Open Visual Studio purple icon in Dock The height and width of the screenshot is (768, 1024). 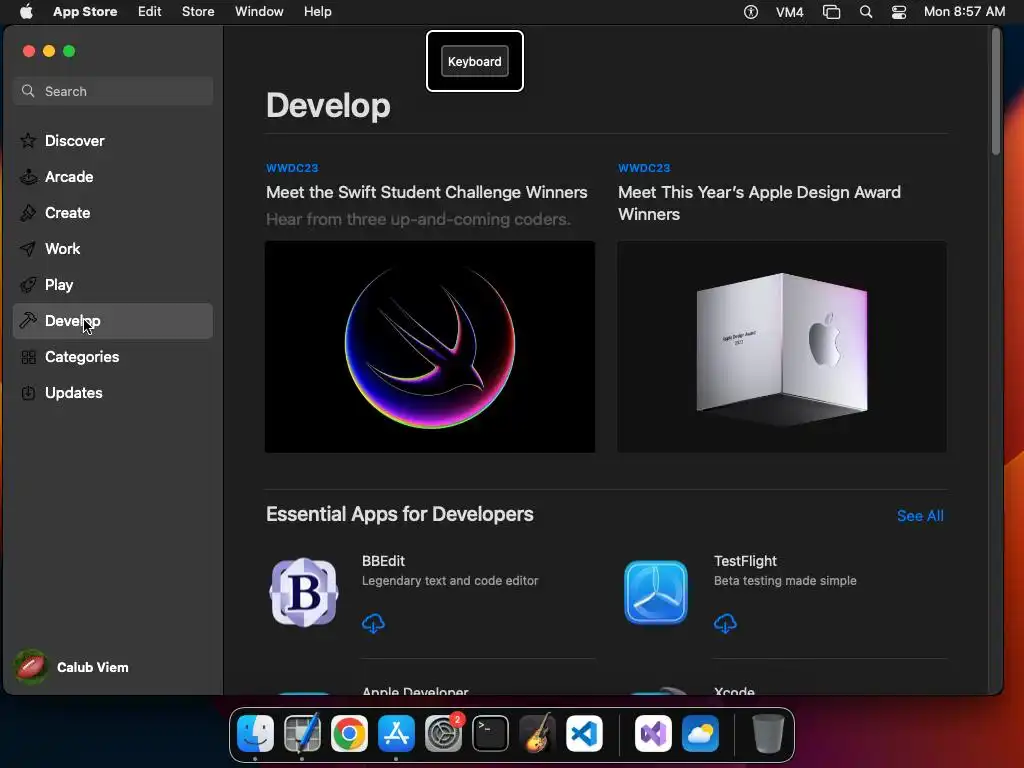[653, 733]
